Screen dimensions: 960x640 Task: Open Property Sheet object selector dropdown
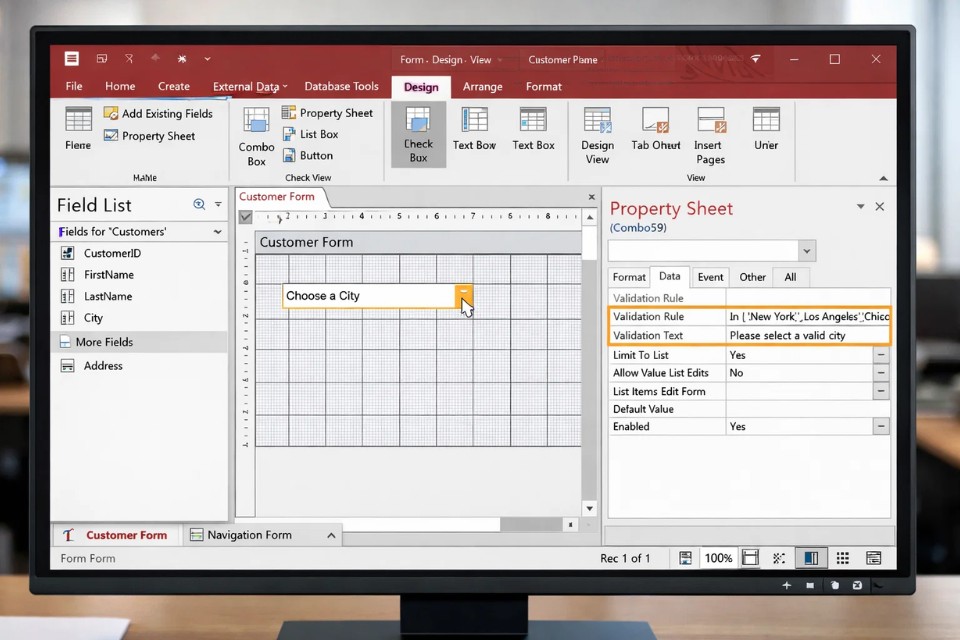(x=807, y=251)
